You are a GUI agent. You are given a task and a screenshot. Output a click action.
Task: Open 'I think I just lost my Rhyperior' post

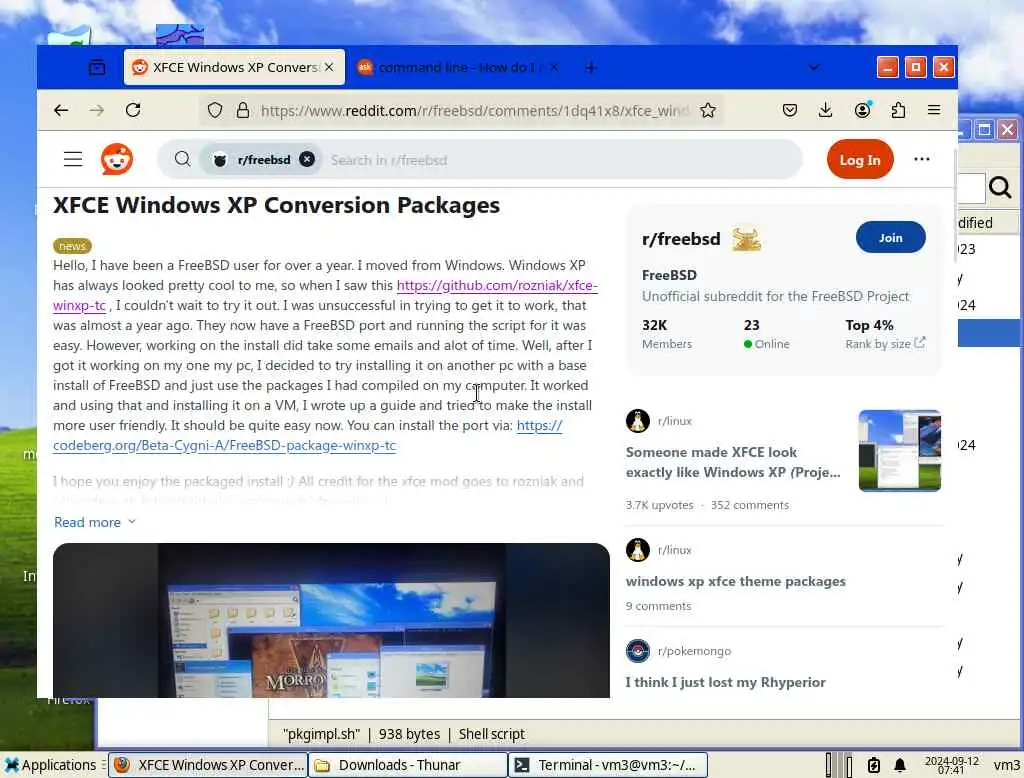pos(726,682)
